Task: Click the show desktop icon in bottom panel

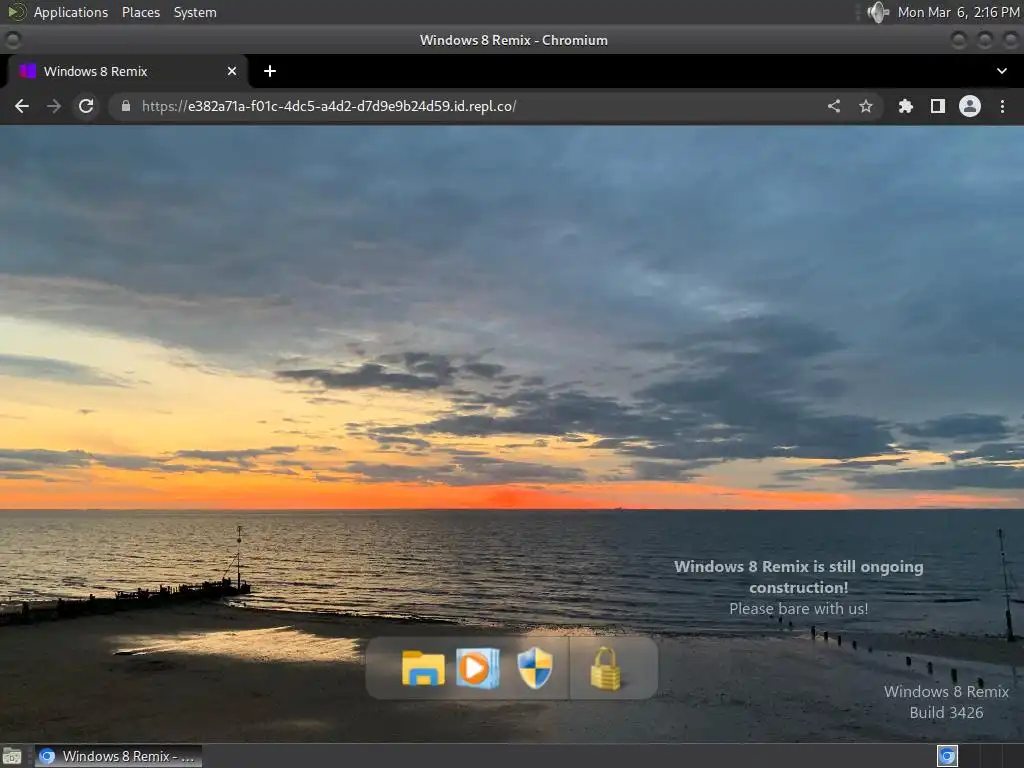Action: point(12,756)
